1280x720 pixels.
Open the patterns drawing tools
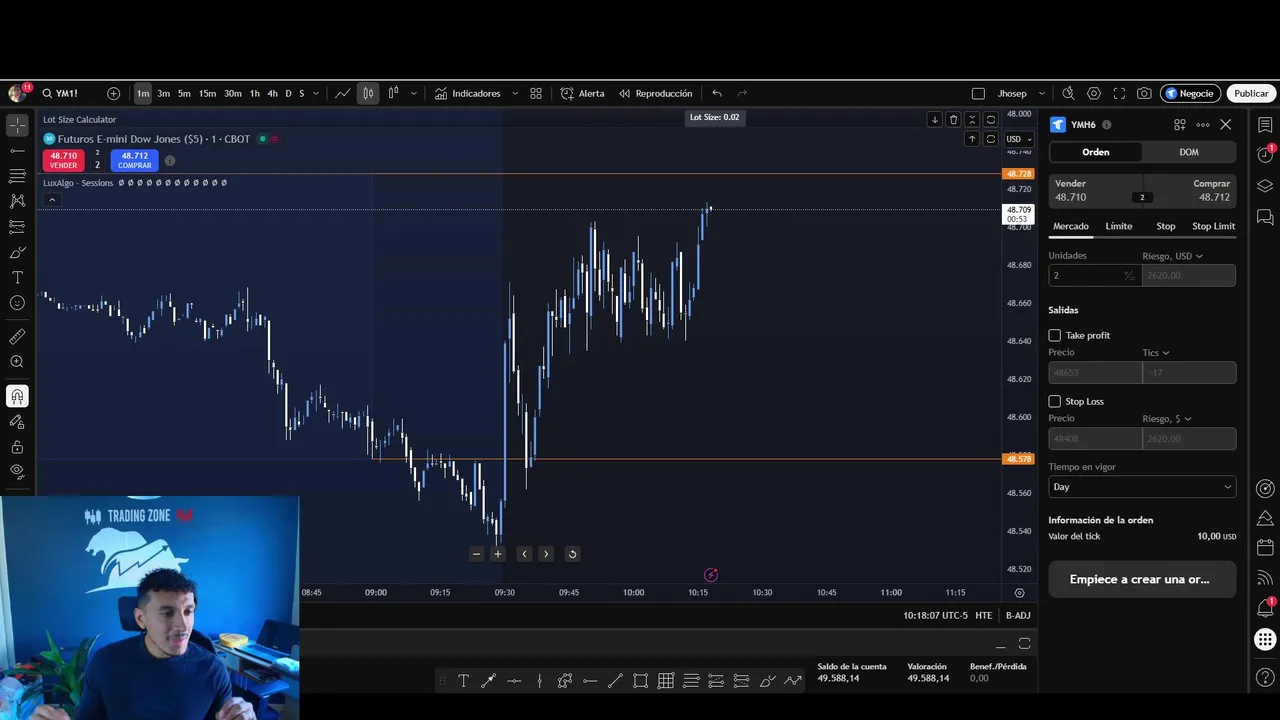17,201
